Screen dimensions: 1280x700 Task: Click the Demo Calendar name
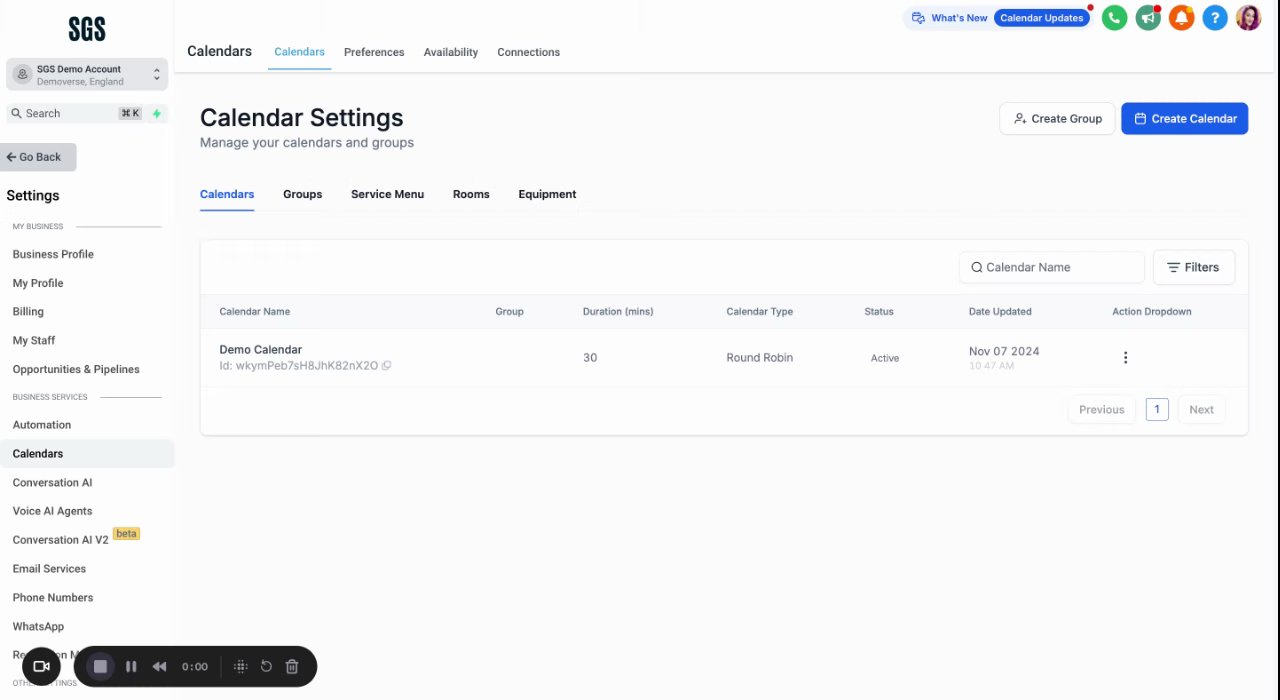click(x=260, y=350)
